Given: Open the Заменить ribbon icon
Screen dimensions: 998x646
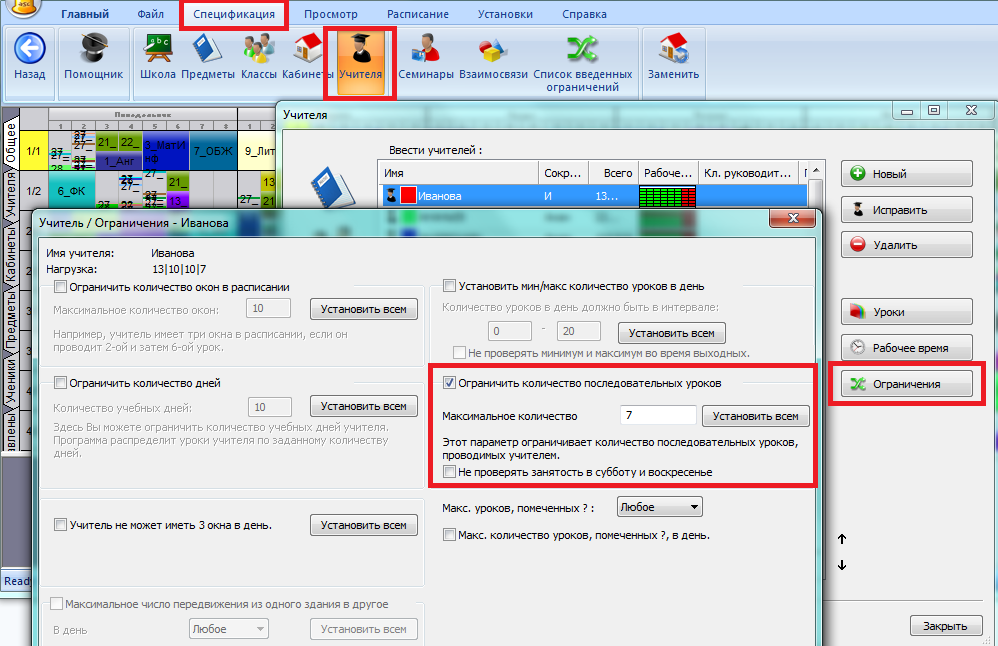Looking at the screenshot, I should [x=673, y=50].
